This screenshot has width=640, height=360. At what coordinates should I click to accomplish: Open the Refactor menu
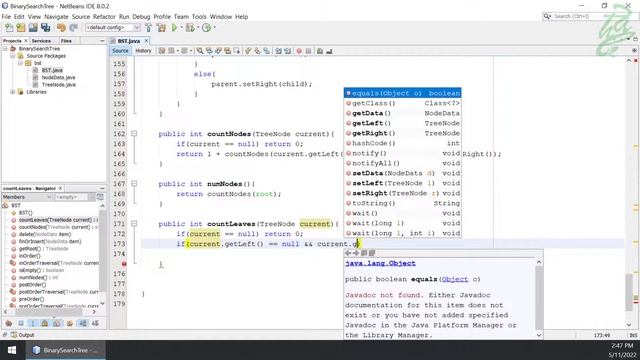pos(104,17)
